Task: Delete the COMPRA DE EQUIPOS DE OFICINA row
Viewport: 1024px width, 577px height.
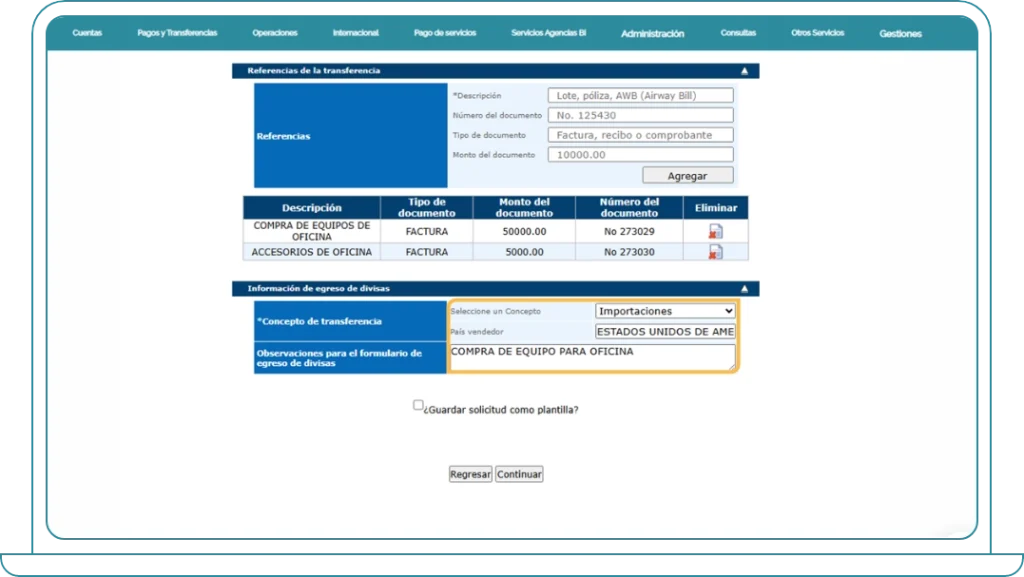Action: pos(715,231)
